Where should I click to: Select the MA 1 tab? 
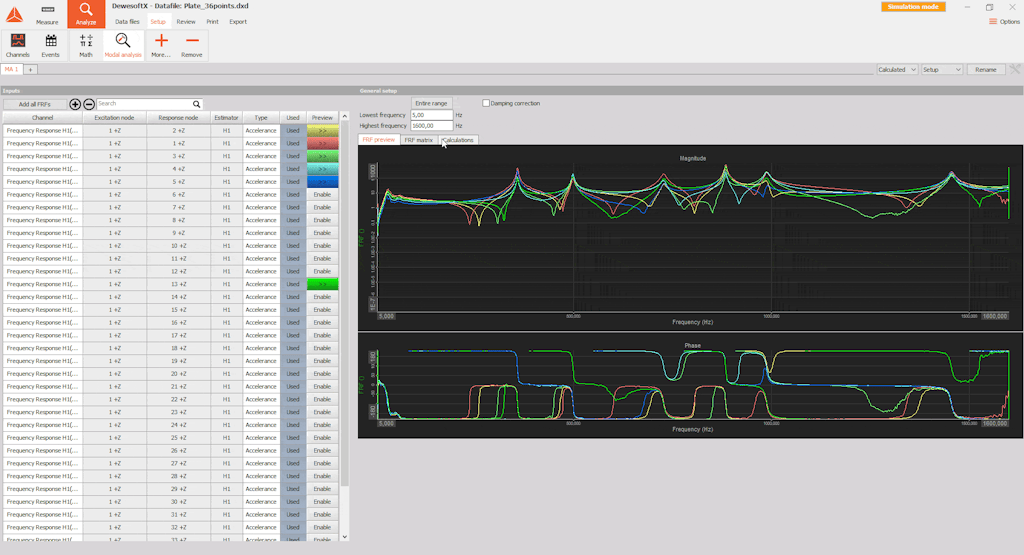click(x=12, y=69)
